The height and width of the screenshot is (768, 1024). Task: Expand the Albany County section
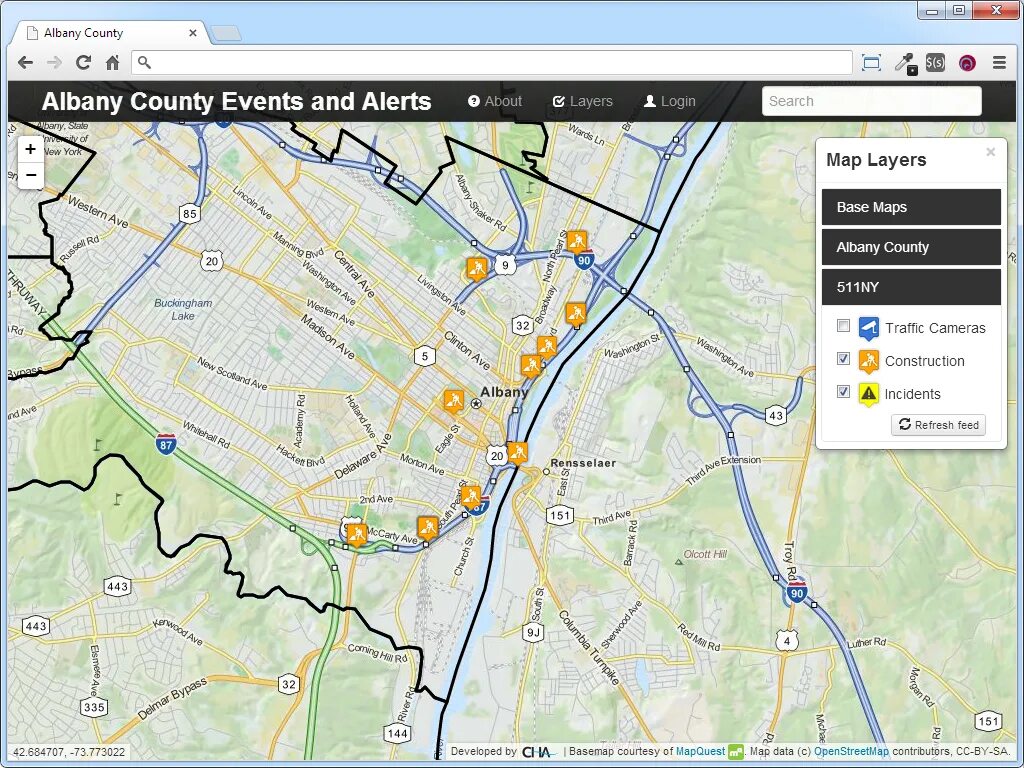[x=911, y=247]
